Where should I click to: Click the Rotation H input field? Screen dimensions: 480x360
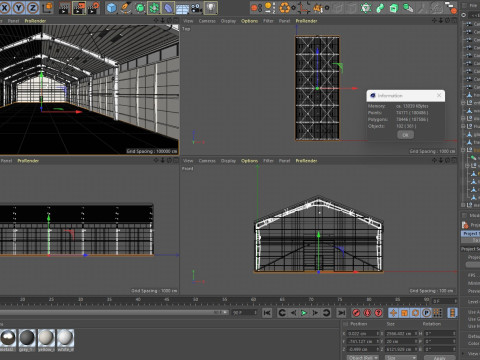click(x=440, y=333)
